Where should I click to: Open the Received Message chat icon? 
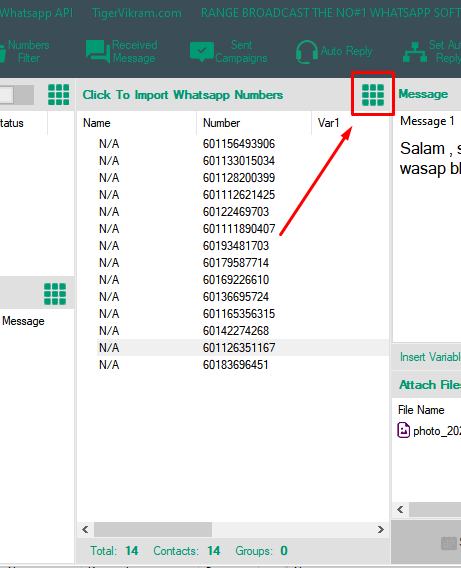click(x=98, y=51)
